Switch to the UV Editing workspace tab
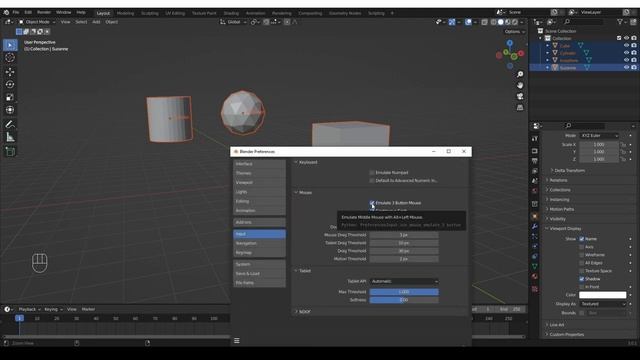Image resolution: width=640 pixels, height=360 pixels. [175, 13]
